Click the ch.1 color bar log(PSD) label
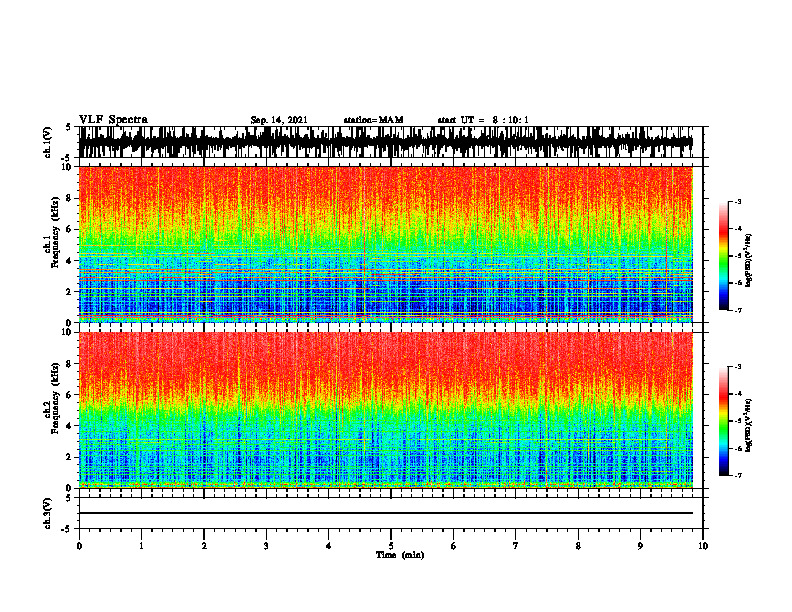Viewport: 792px width, 612px height. pyautogui.click(x=749, y=261)
